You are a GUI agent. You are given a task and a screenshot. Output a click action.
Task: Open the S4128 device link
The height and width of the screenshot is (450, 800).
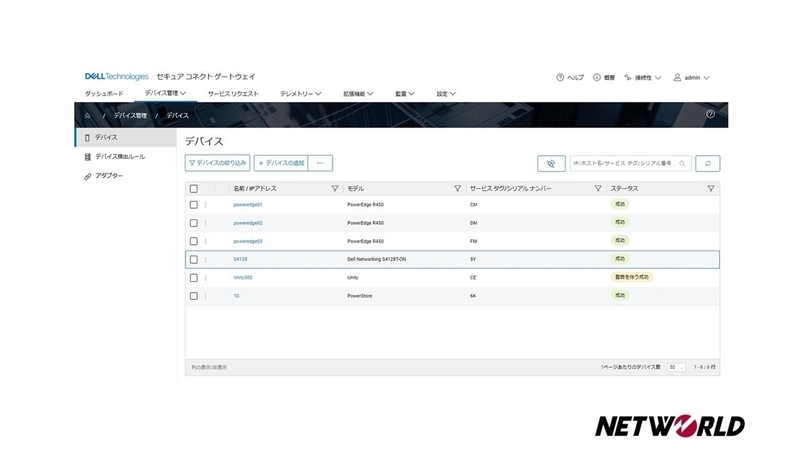240,259
